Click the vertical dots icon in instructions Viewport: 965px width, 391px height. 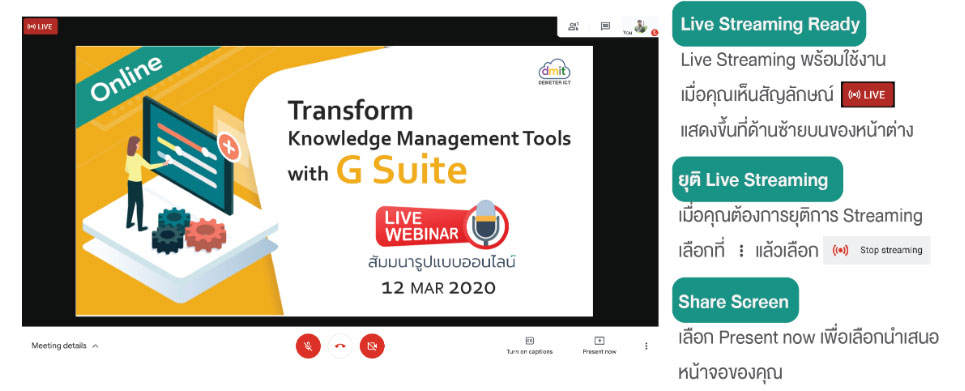tap(742, 251)
